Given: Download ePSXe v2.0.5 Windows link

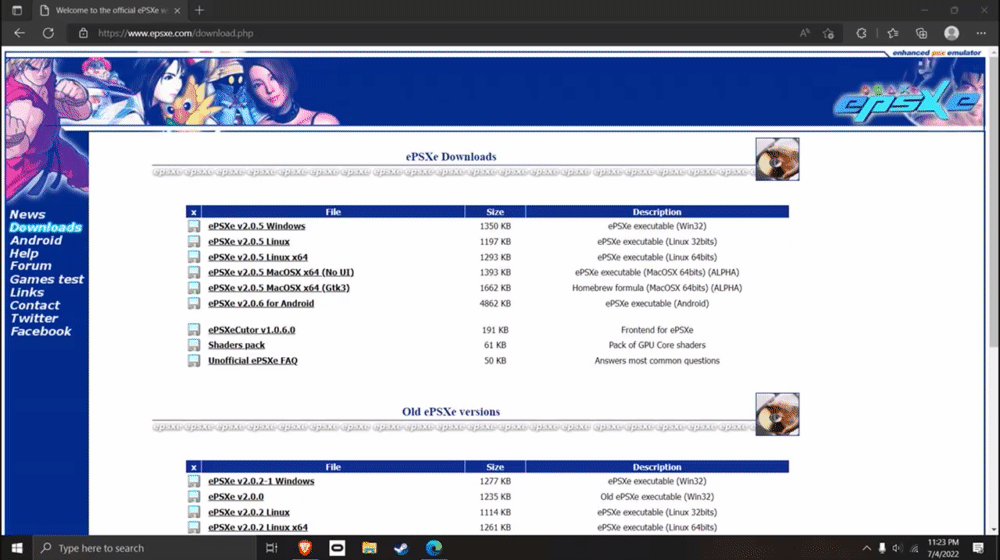Looking at the screenshot, I should coord(256,226).
